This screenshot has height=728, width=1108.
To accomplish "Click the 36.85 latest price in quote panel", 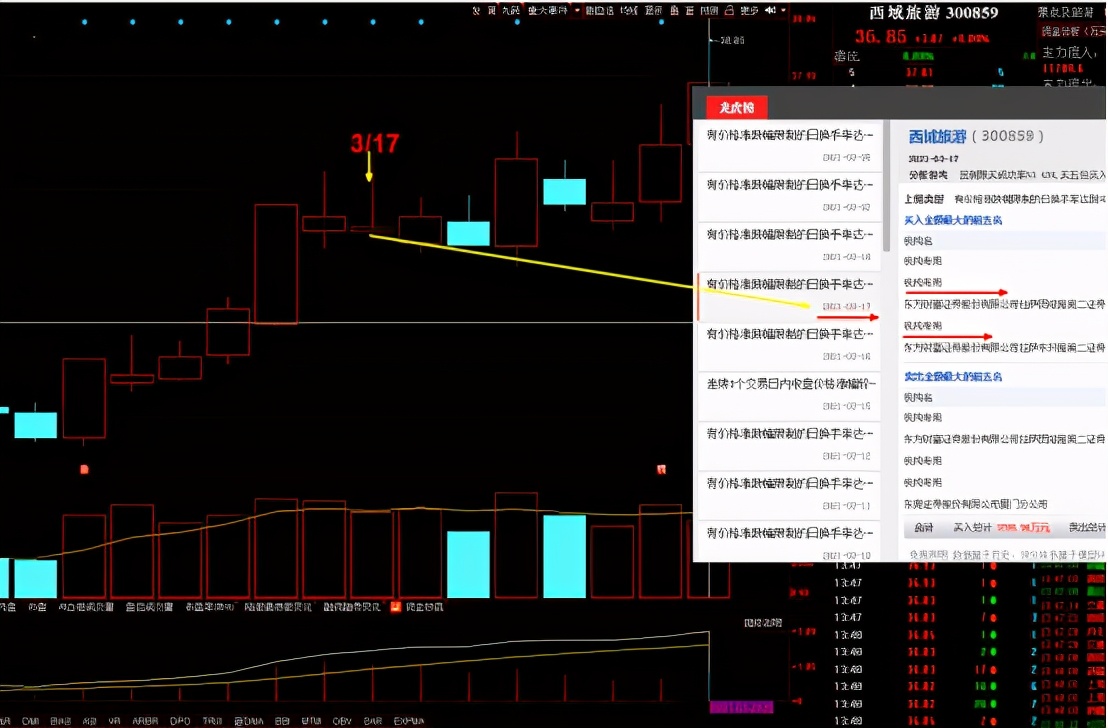I will click(x=880, y=36).
